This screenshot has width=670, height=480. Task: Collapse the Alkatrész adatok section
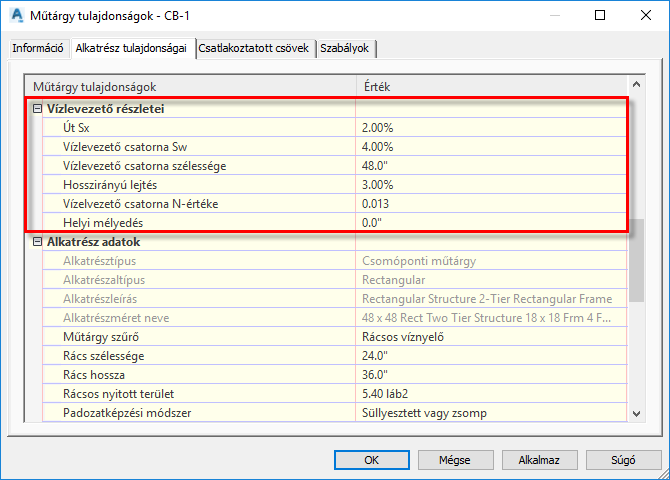[x=37, y=242]
